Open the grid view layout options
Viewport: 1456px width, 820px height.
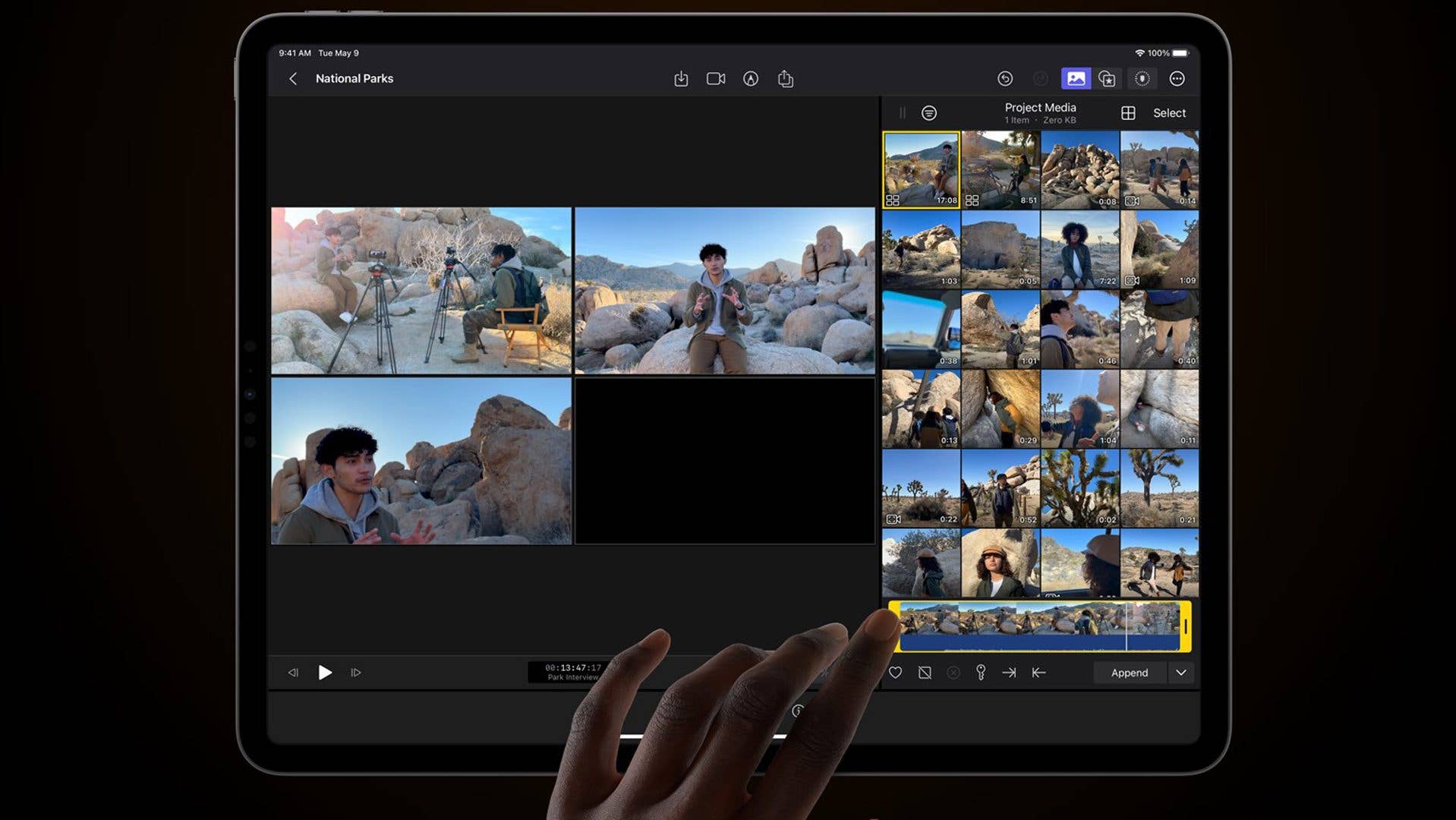pyautogui.click(x=1127, y=112)
